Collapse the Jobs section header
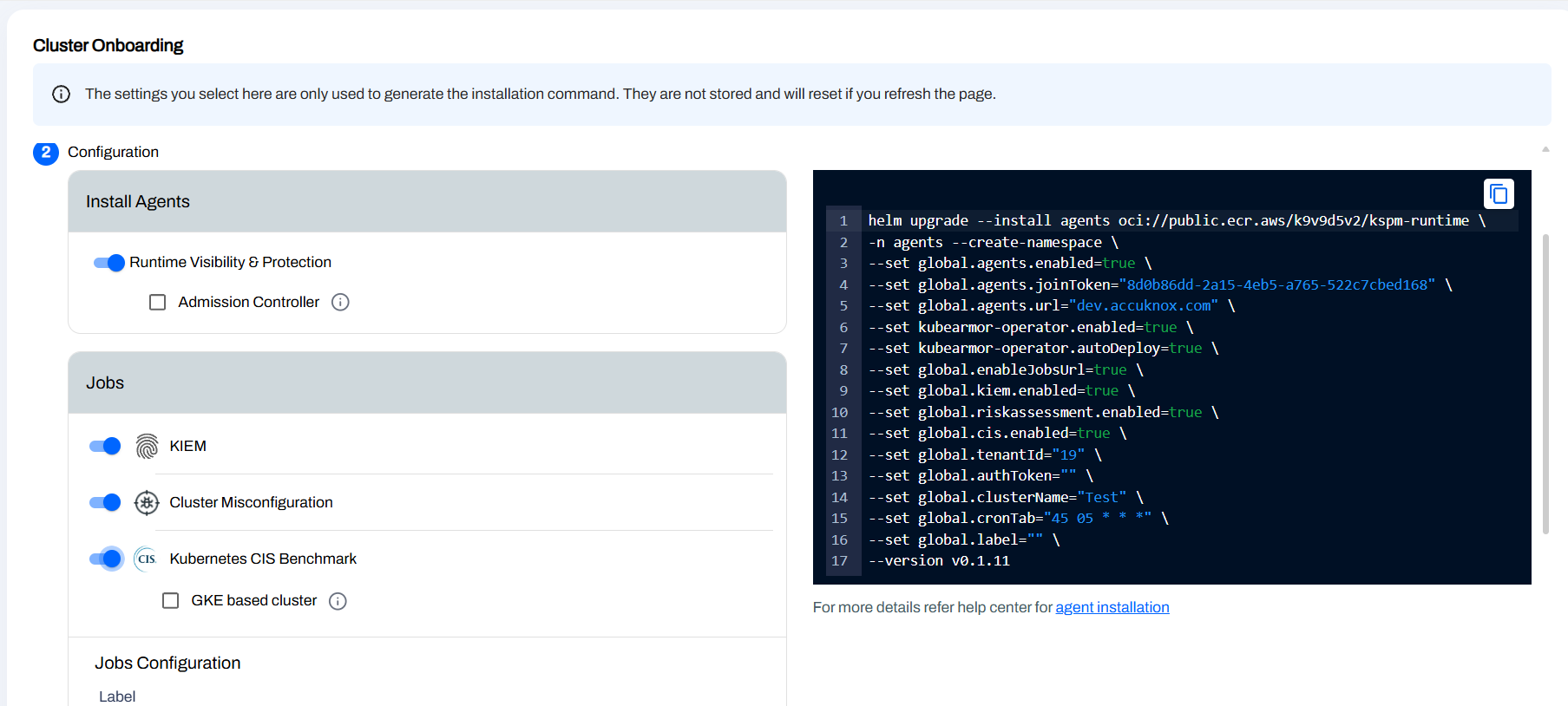1568x706 pixels. click(427, 382)
